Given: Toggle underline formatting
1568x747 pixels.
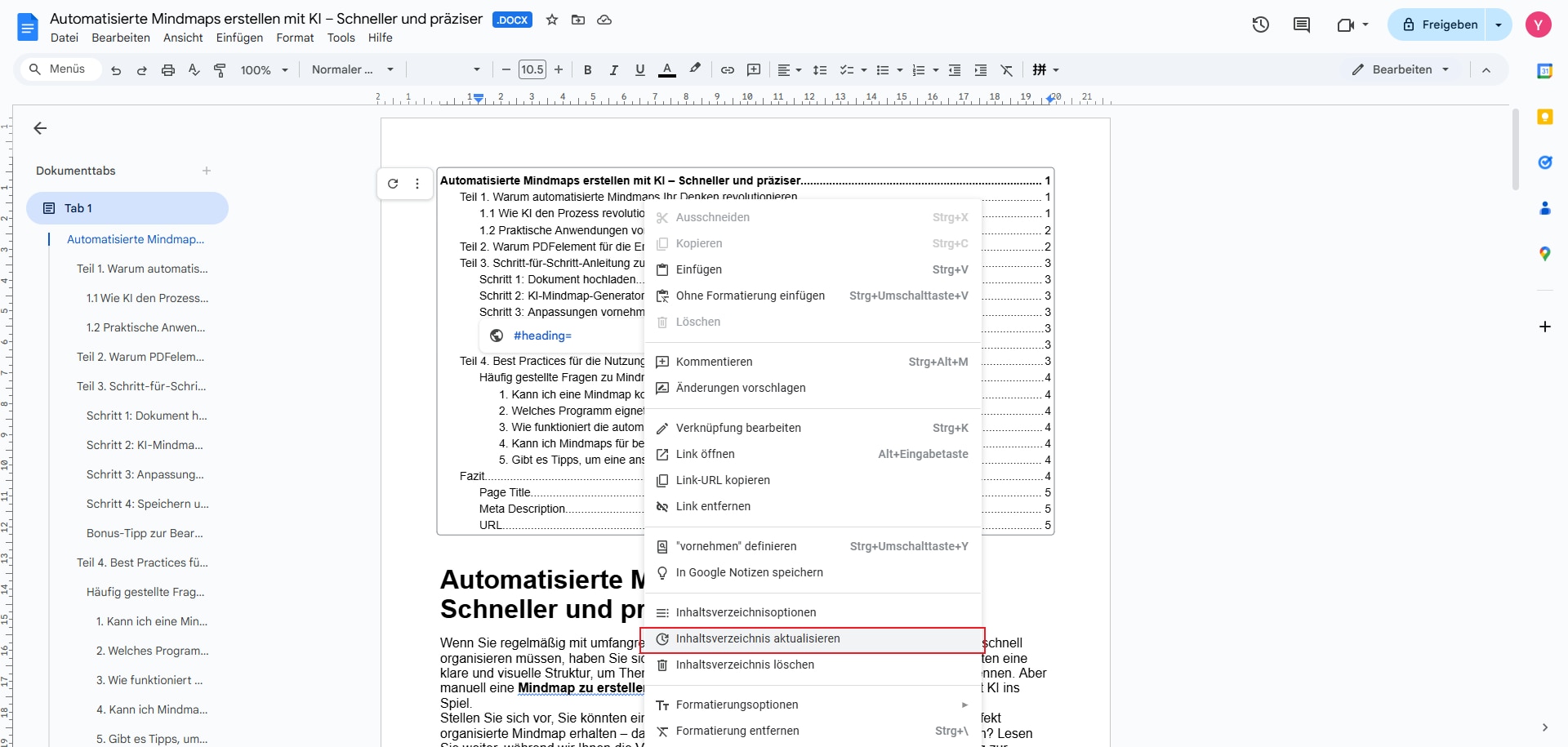Looking at the screenshot, I should [x=640, y=70].
